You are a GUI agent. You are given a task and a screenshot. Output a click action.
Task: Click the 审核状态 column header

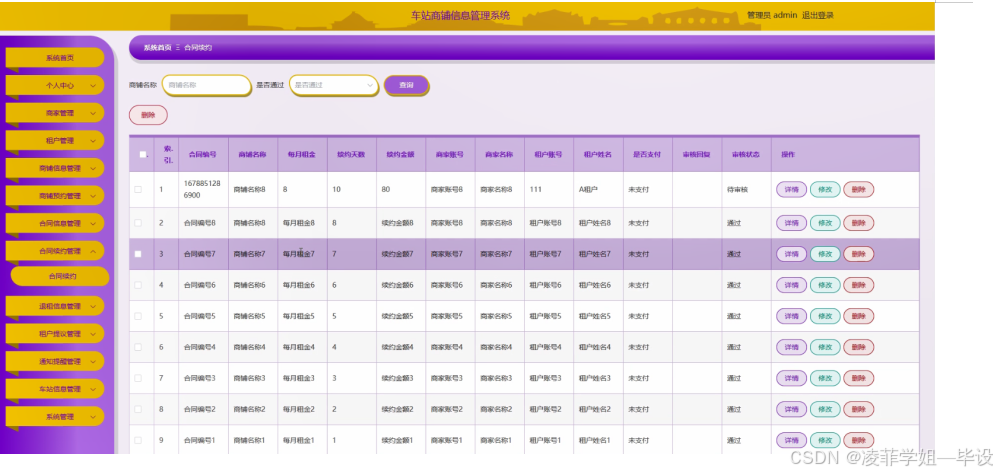point(746,155)
